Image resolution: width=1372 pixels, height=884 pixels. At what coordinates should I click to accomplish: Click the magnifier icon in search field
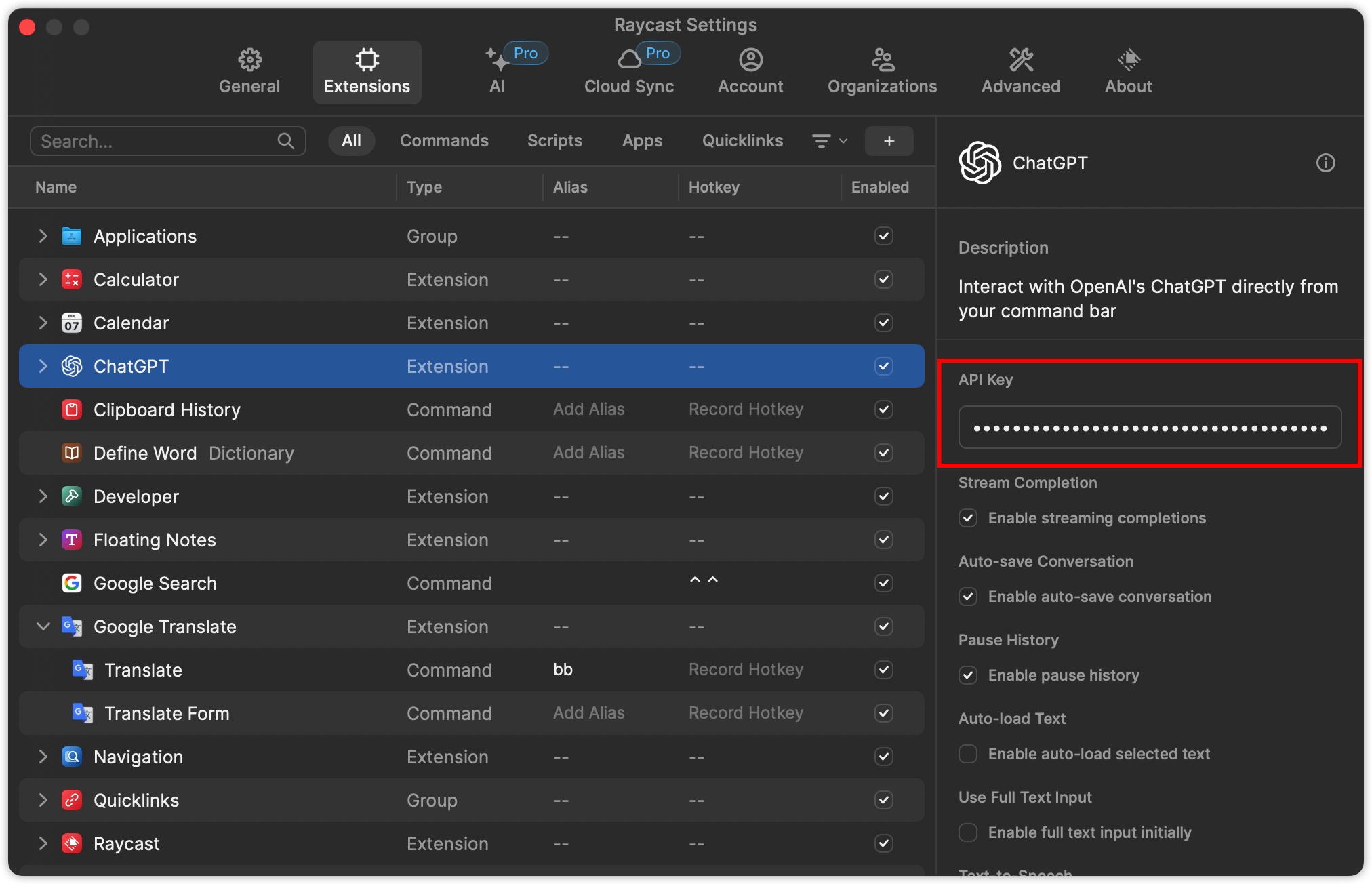(x=286, y=141)
